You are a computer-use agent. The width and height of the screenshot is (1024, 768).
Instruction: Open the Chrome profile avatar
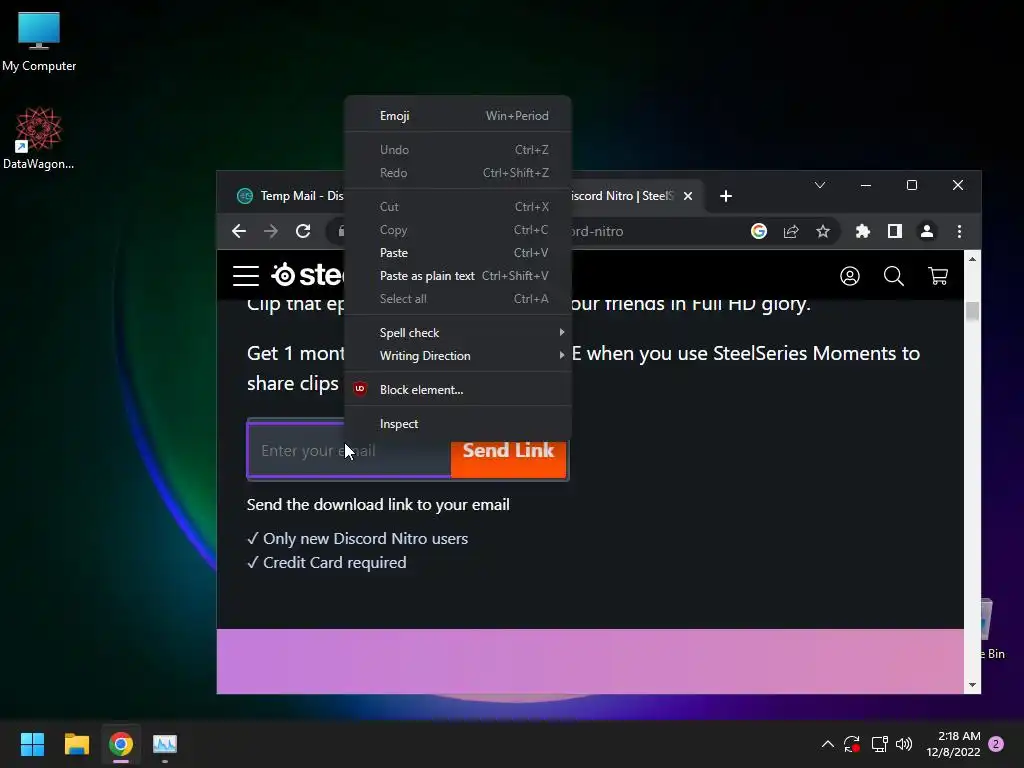click(x=927, y=231)
